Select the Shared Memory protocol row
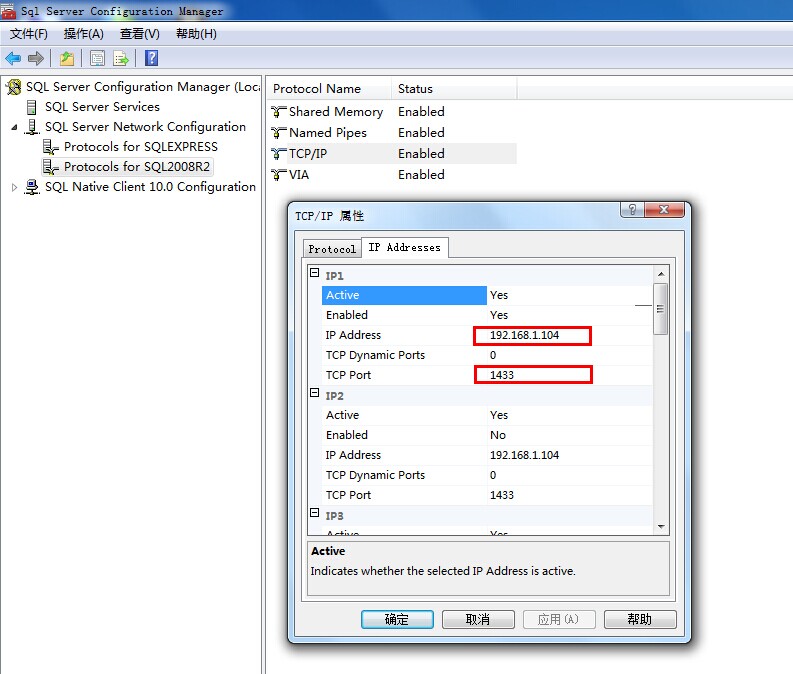 click(392, 112)
